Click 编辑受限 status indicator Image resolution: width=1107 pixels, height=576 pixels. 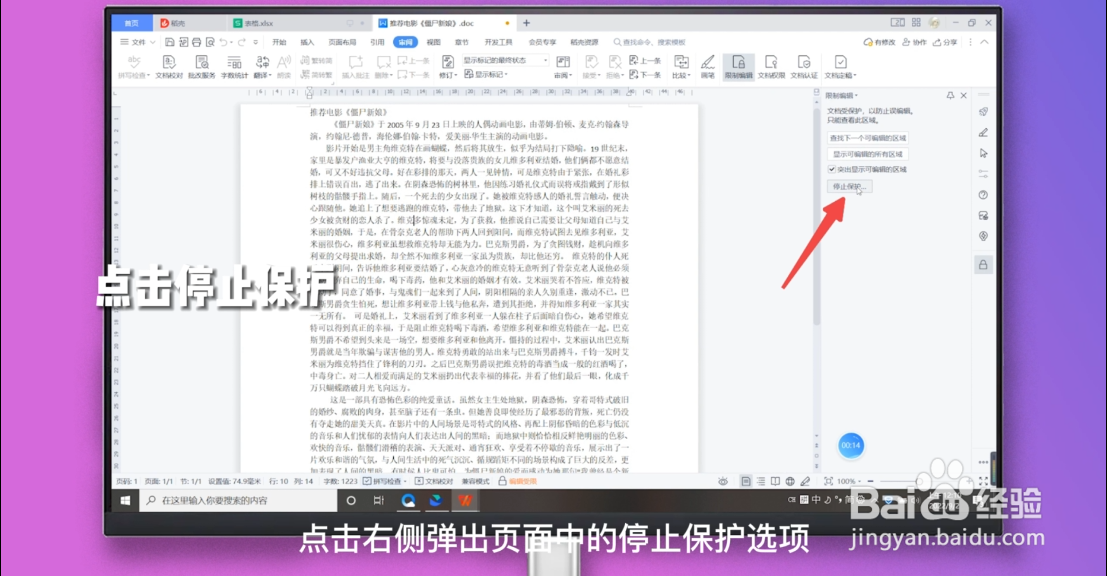[x=518, y=481]
